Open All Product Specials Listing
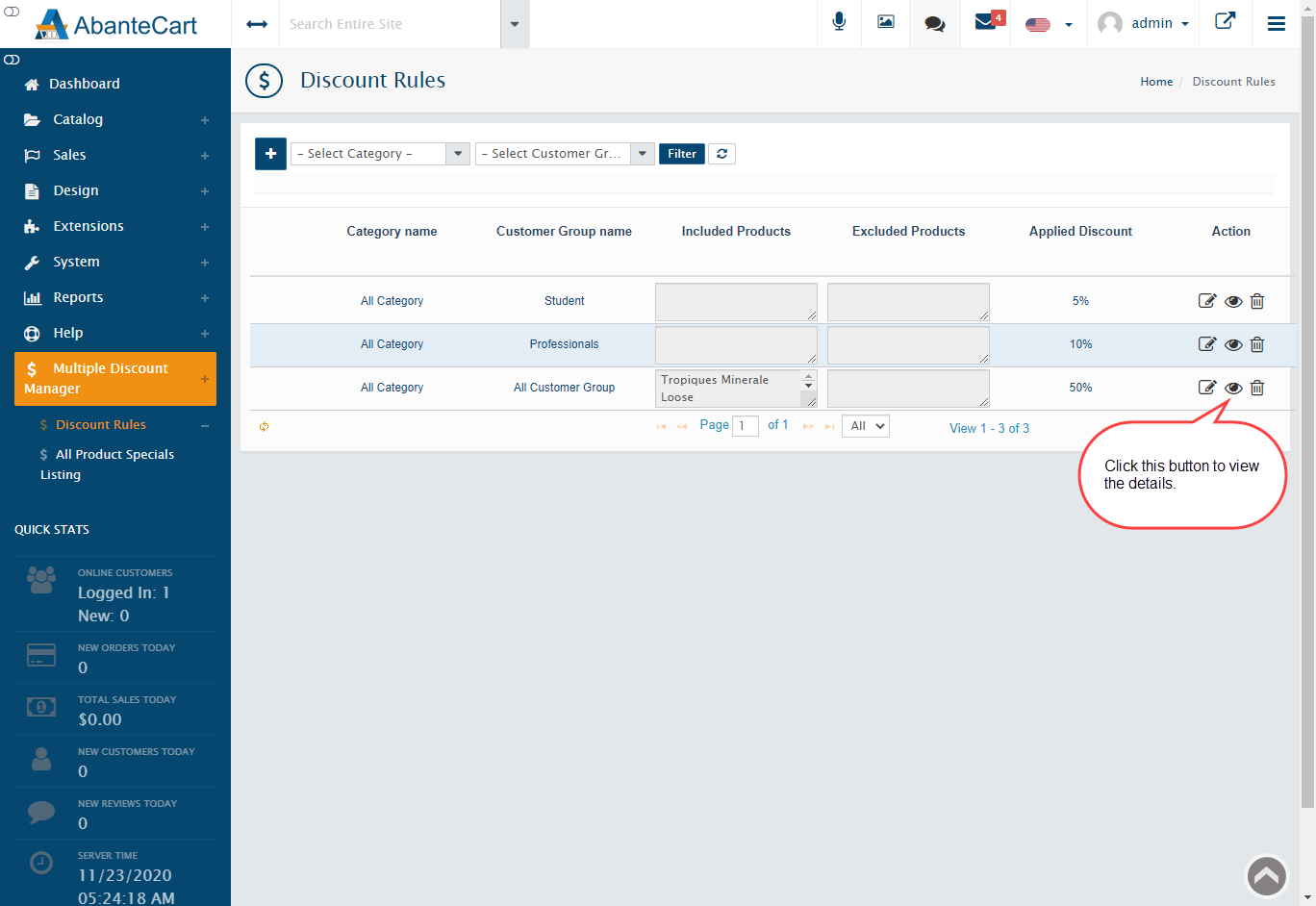The width and height of the screenshot is (1316, 906). 107,465
